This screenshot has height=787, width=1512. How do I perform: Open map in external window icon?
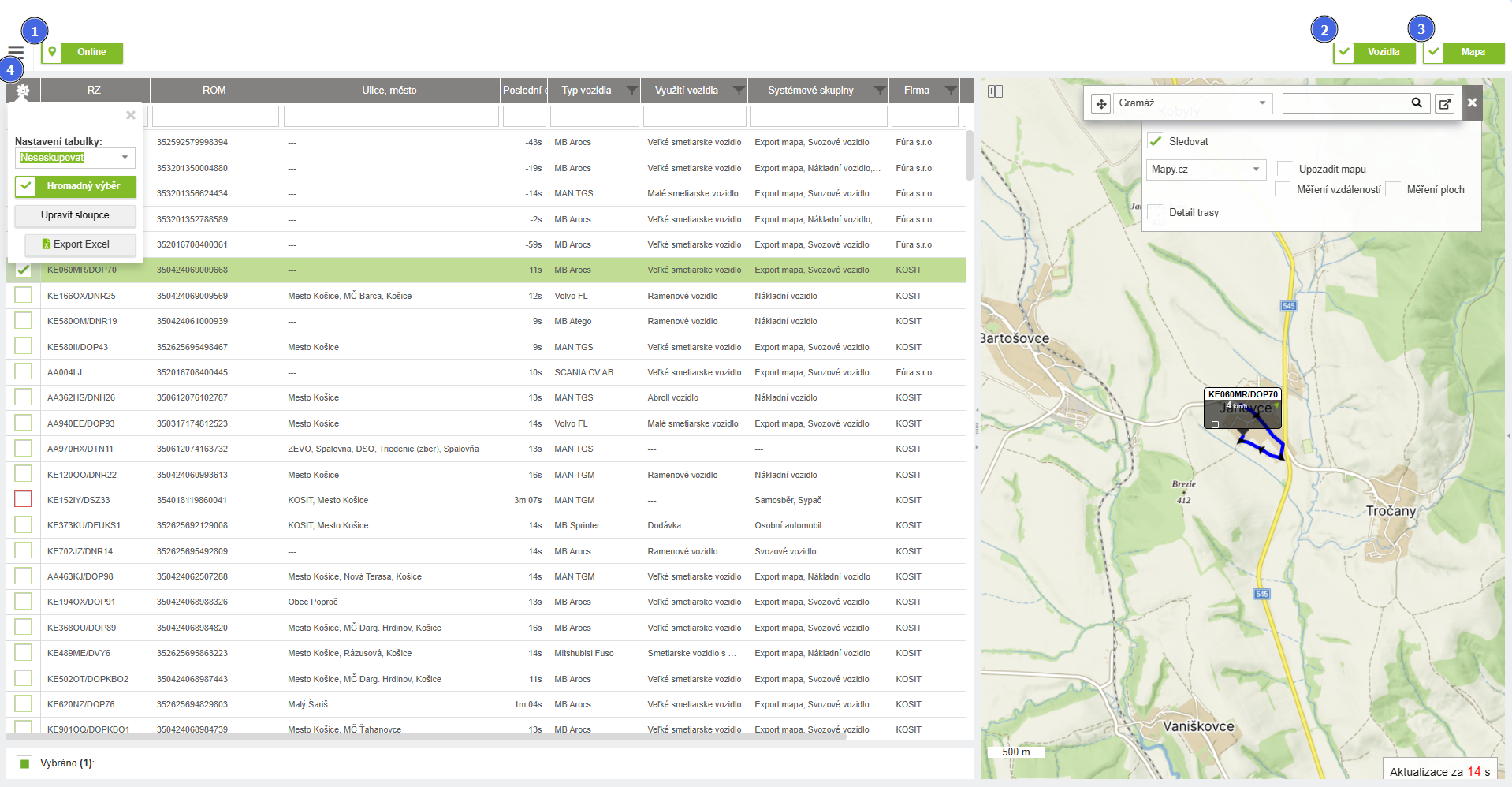1445,103
